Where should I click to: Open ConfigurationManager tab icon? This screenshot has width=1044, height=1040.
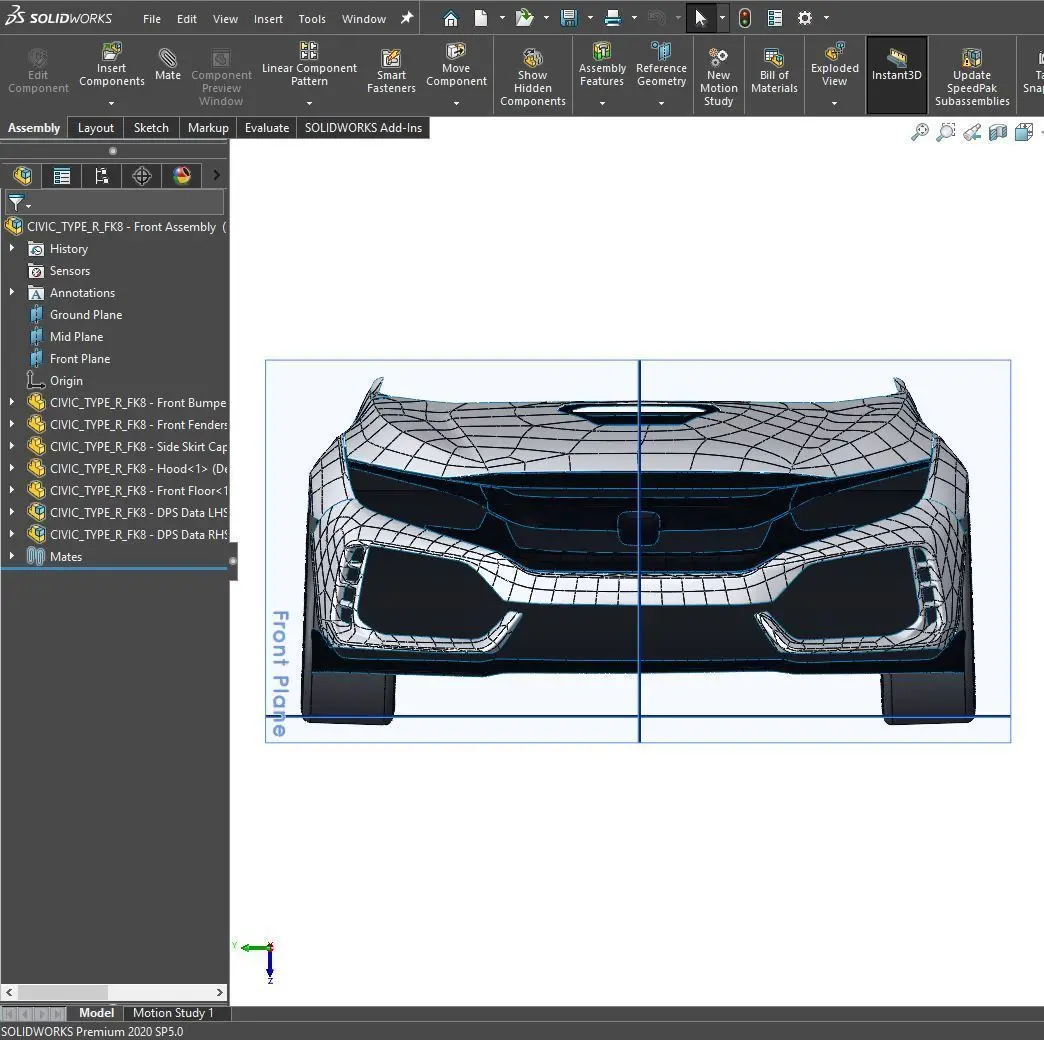pos(102,176)
